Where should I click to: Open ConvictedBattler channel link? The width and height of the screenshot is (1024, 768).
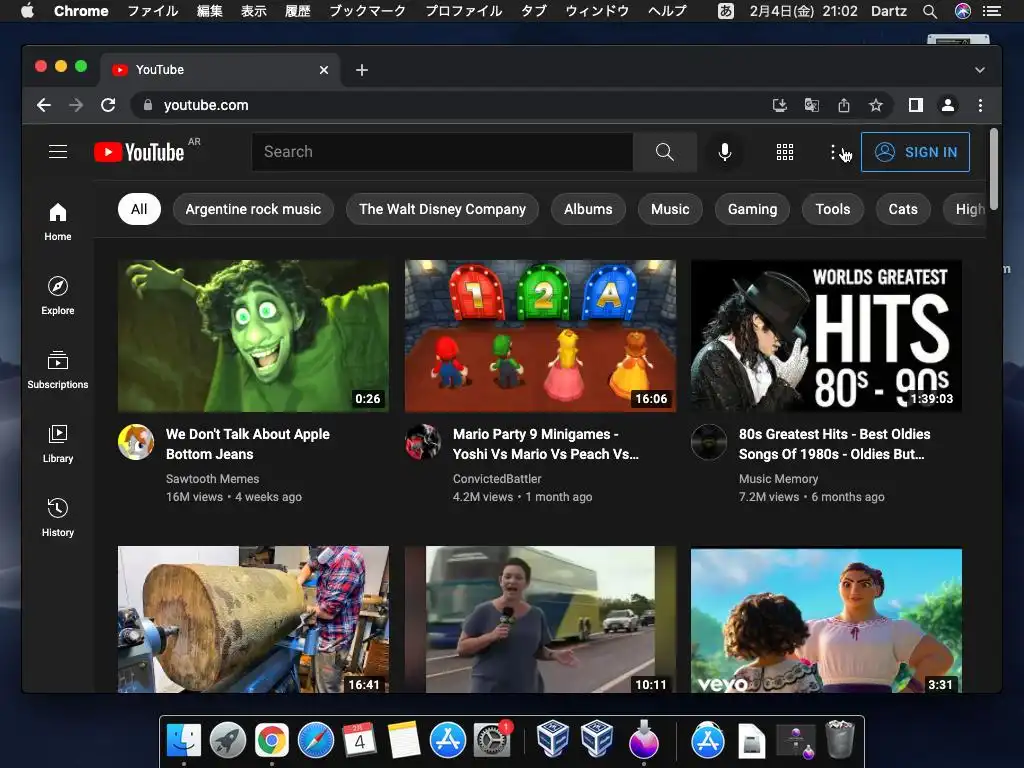point(497,479)
